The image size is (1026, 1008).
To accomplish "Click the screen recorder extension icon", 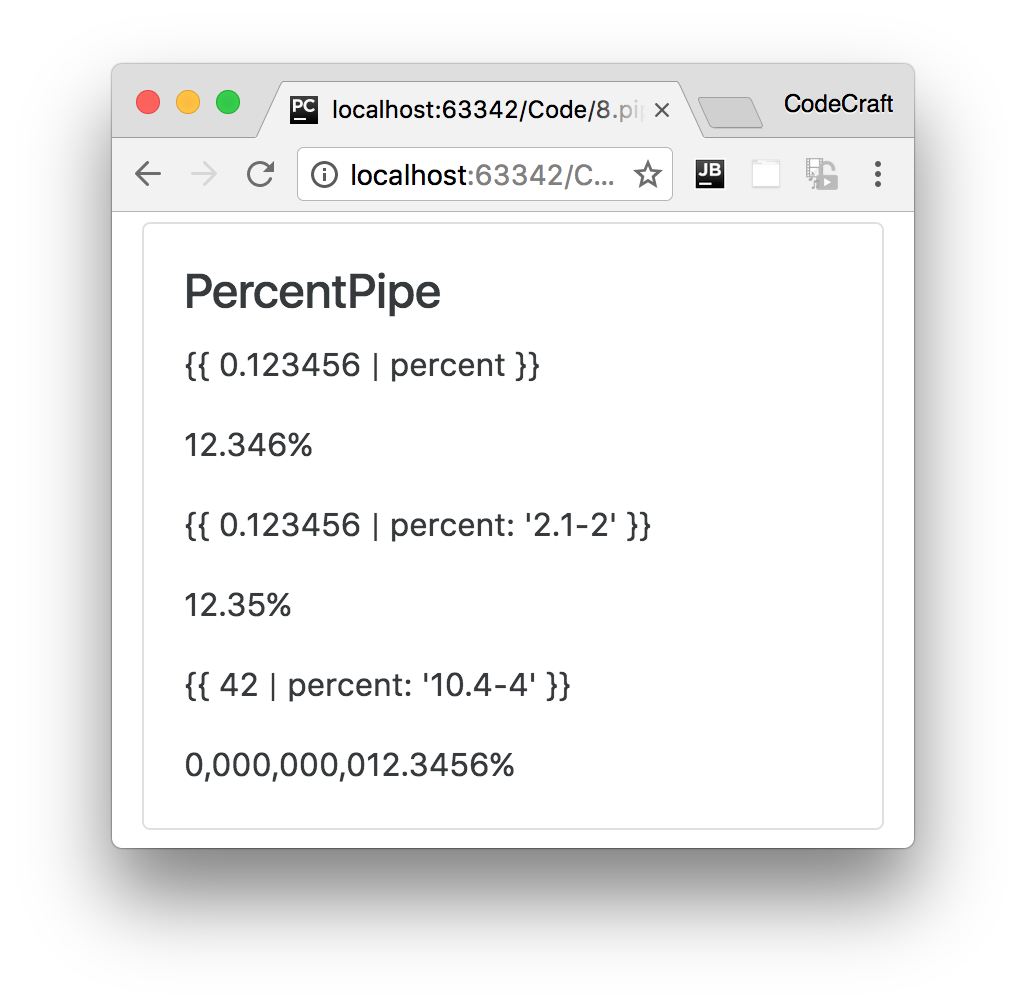I will click(821, 174).
